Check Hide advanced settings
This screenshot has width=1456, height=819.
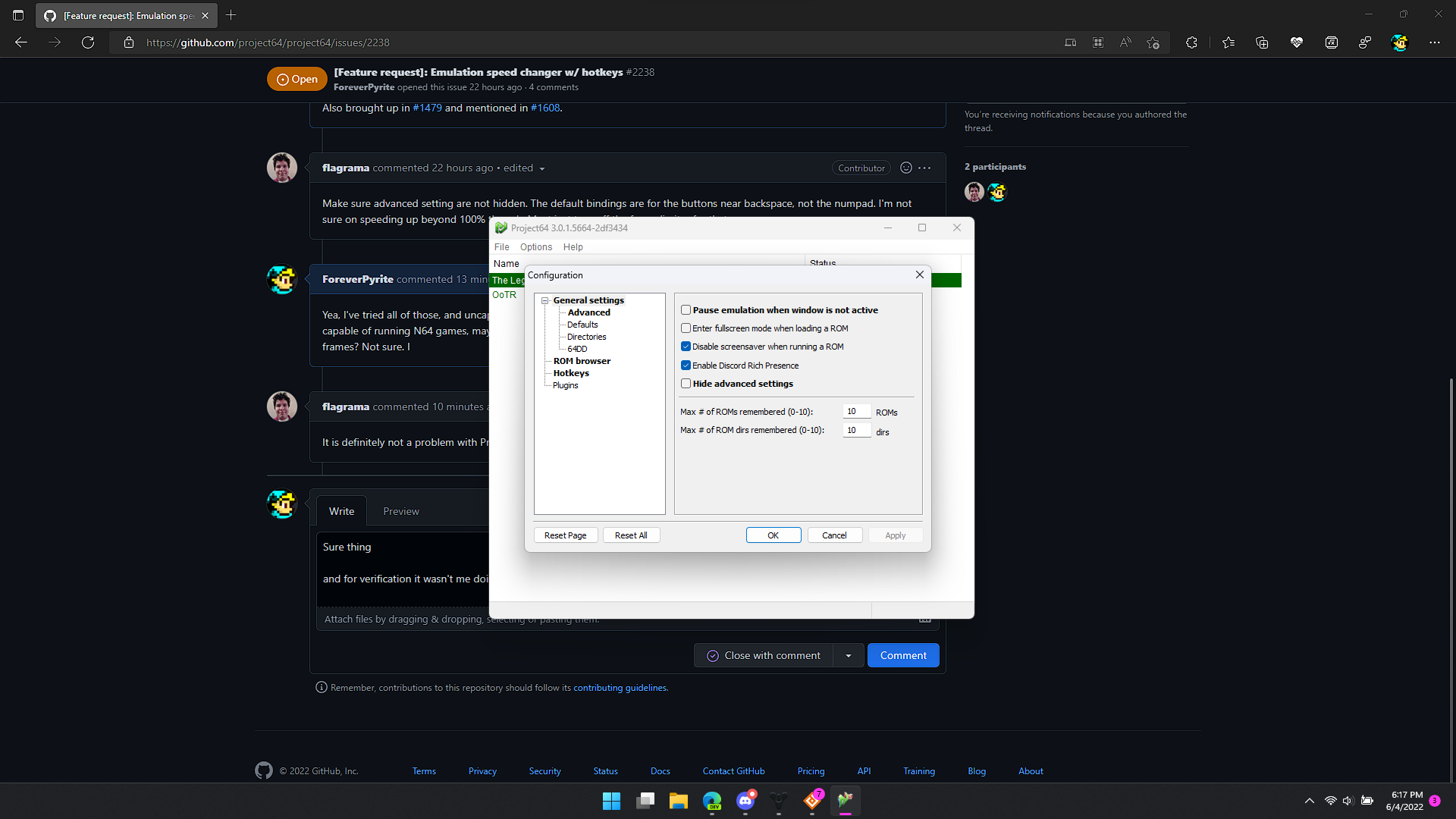point(686,383)
